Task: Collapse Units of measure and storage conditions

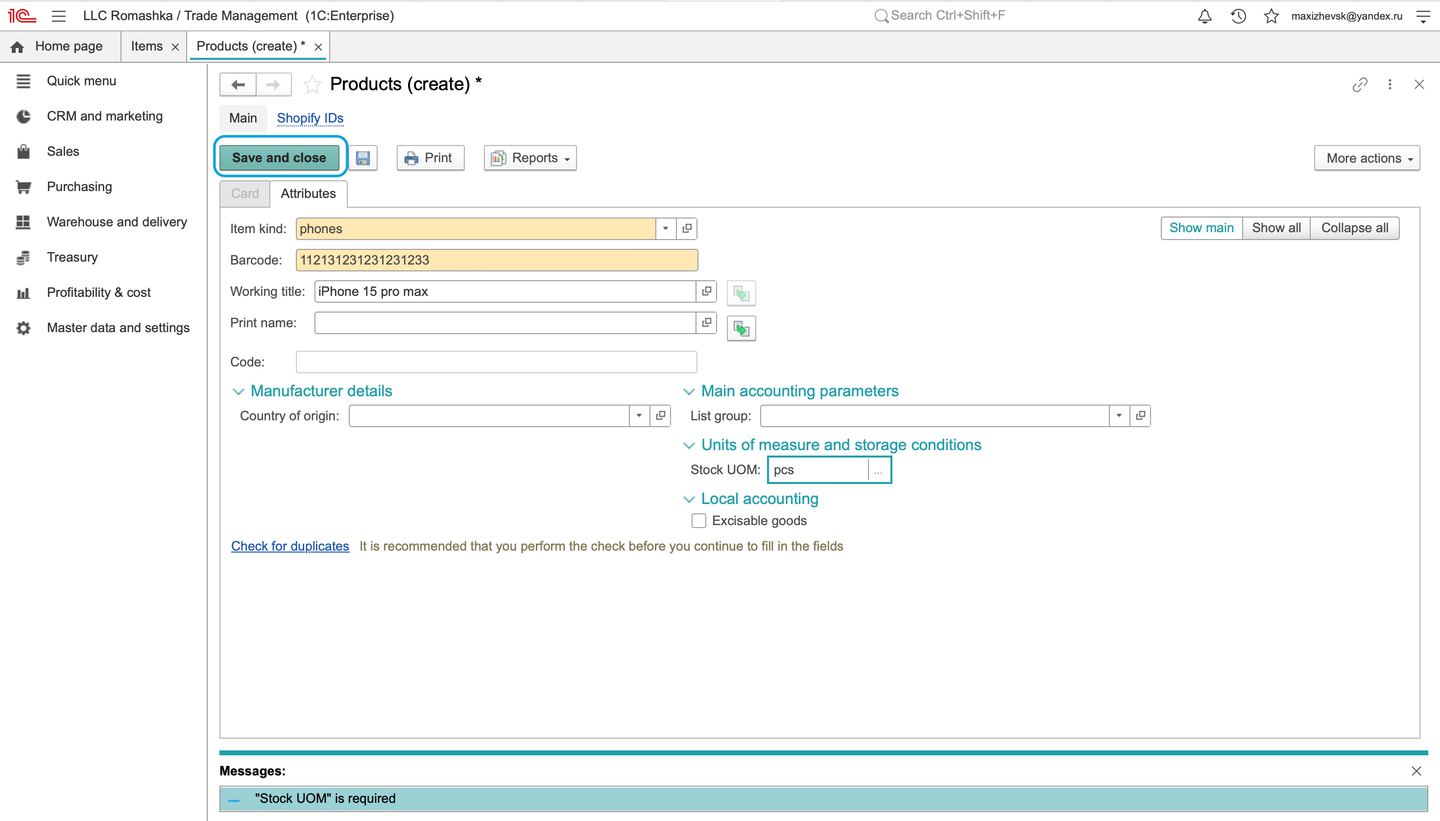Action: (x=689, y=446)
